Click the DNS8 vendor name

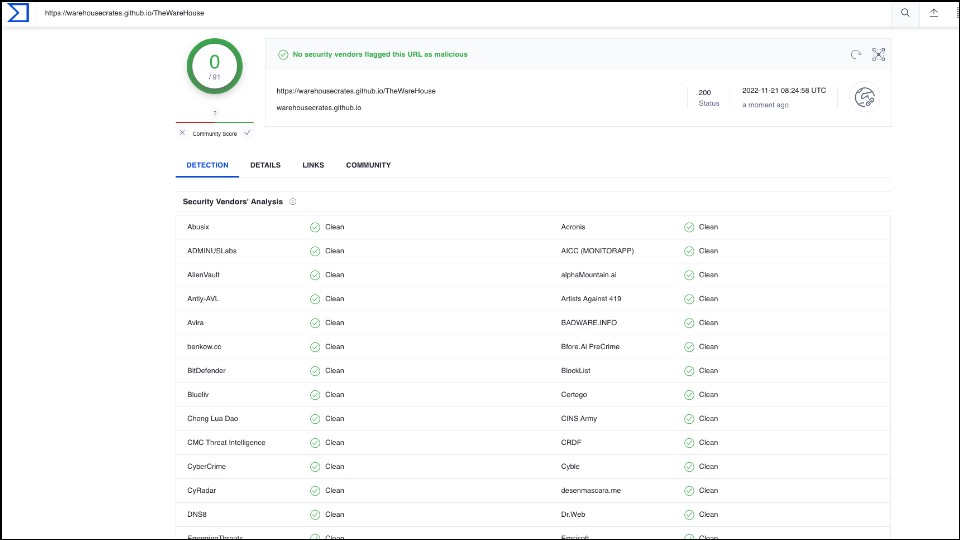(197, 515)
